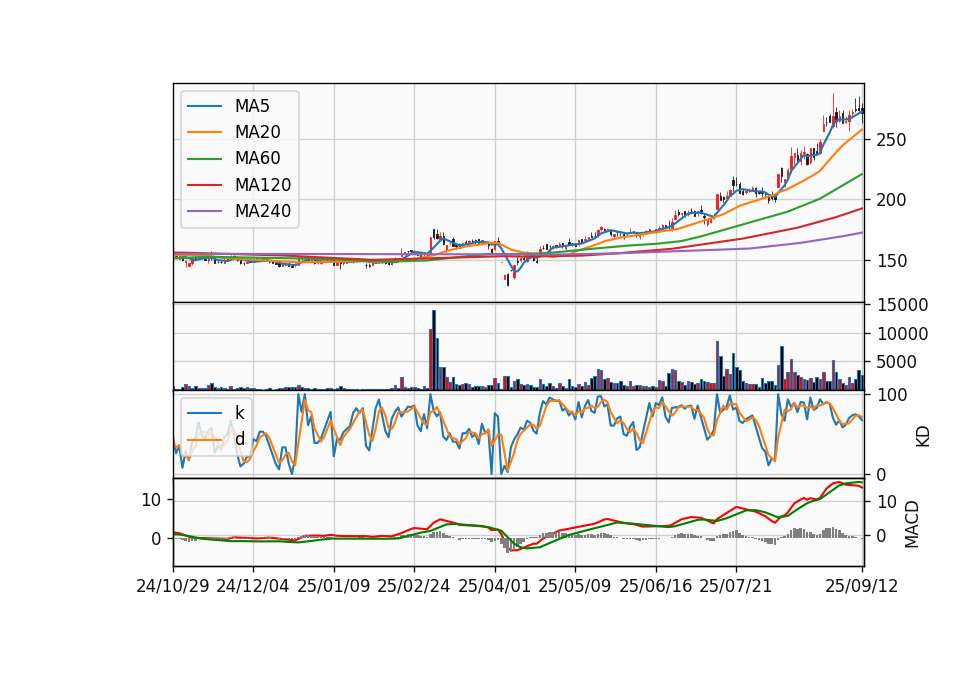
Task: Click the left MACD axis 0 label
Action: coord(156,539)
